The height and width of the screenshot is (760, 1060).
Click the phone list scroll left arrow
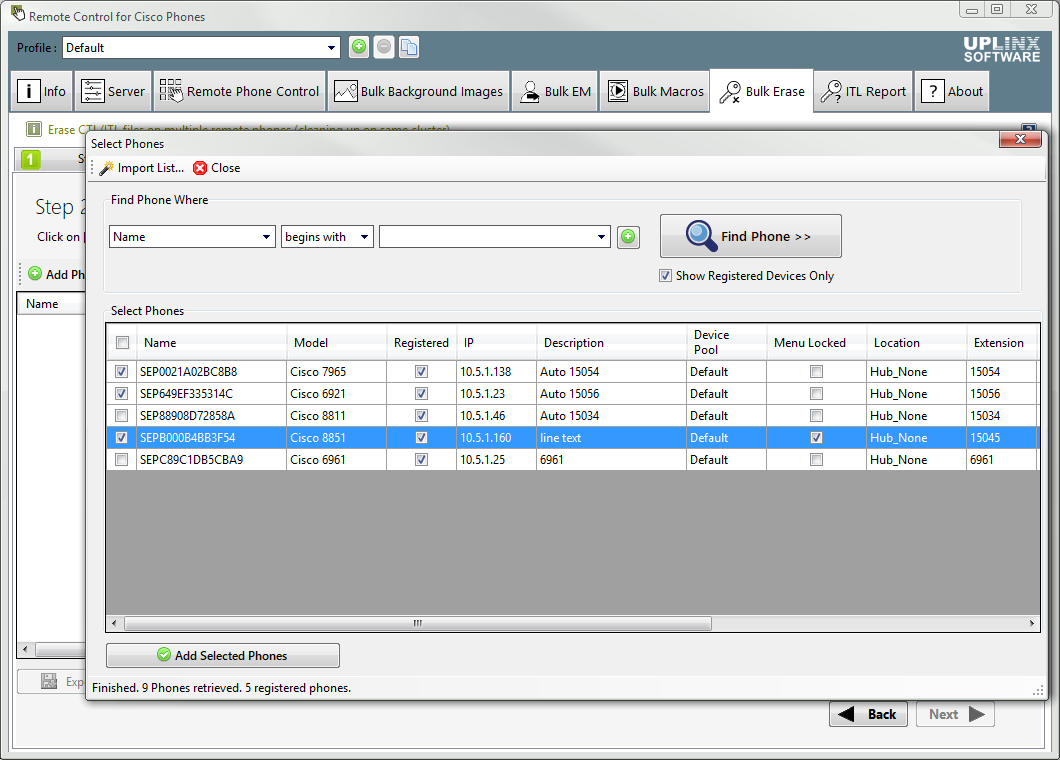114,623
